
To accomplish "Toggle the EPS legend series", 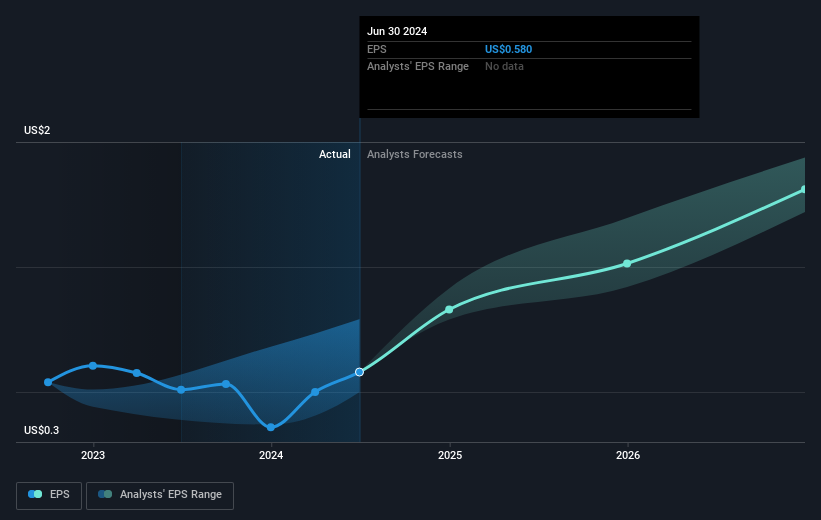I will point(49,495).
